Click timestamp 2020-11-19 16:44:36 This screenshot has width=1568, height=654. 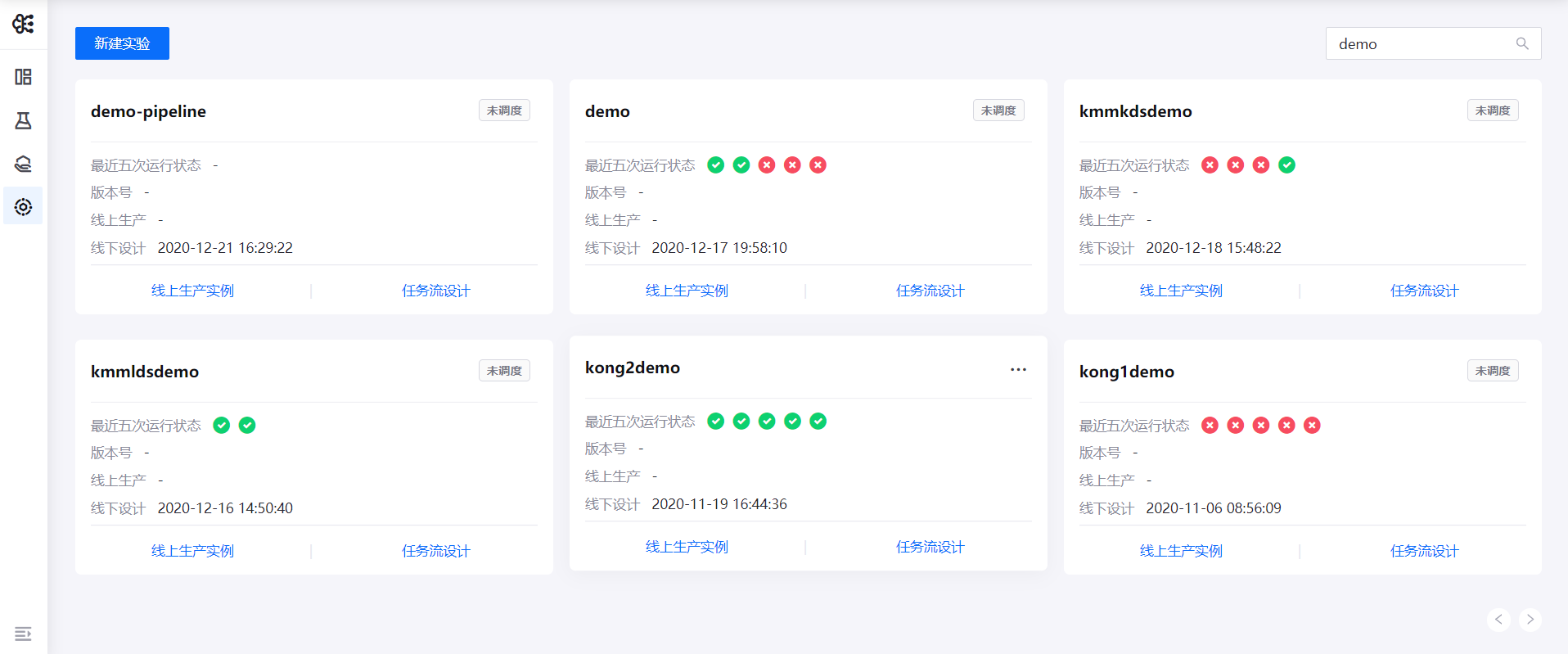pyautogui.click(x=719, y=504)
